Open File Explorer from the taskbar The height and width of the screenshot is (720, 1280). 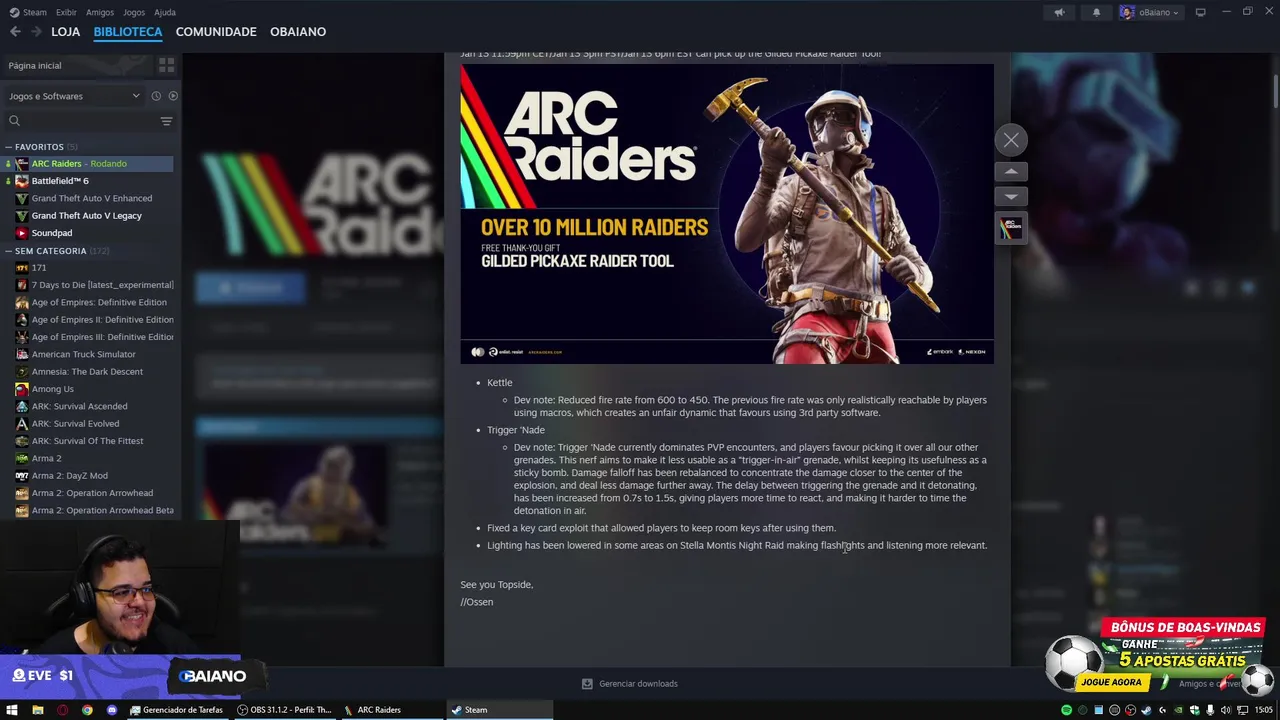coord(37,710)
